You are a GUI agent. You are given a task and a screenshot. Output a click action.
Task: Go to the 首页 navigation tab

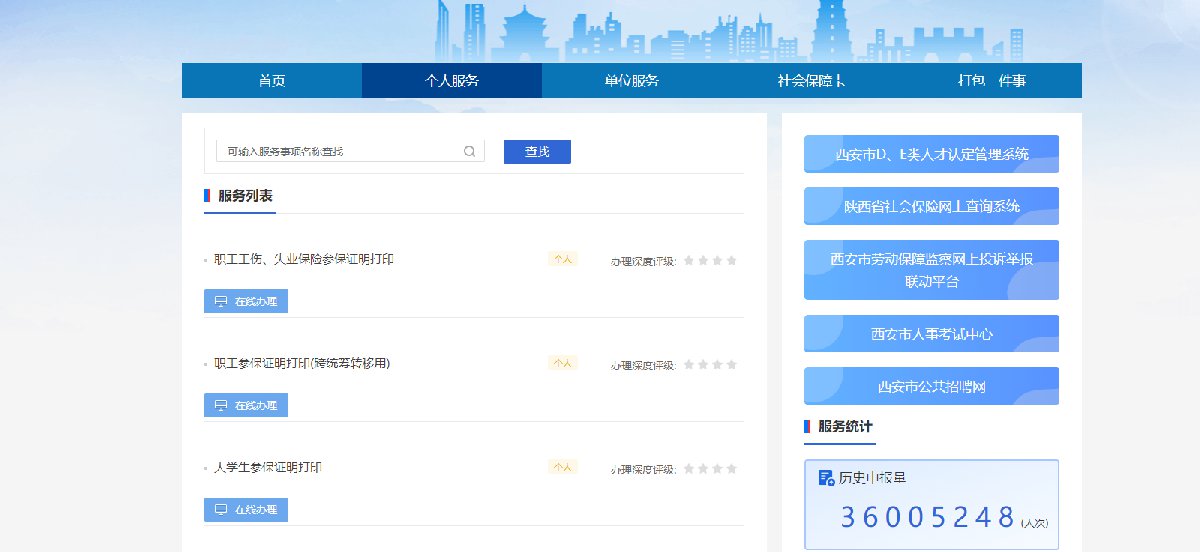point(272,81)
